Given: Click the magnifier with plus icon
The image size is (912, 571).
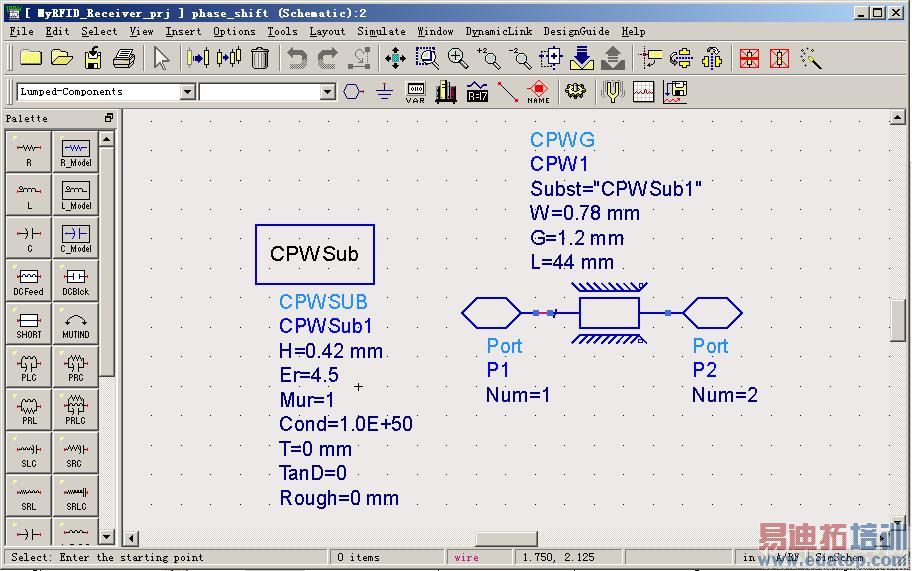Looking at the screenshot, I should click(x=458, y=58).
